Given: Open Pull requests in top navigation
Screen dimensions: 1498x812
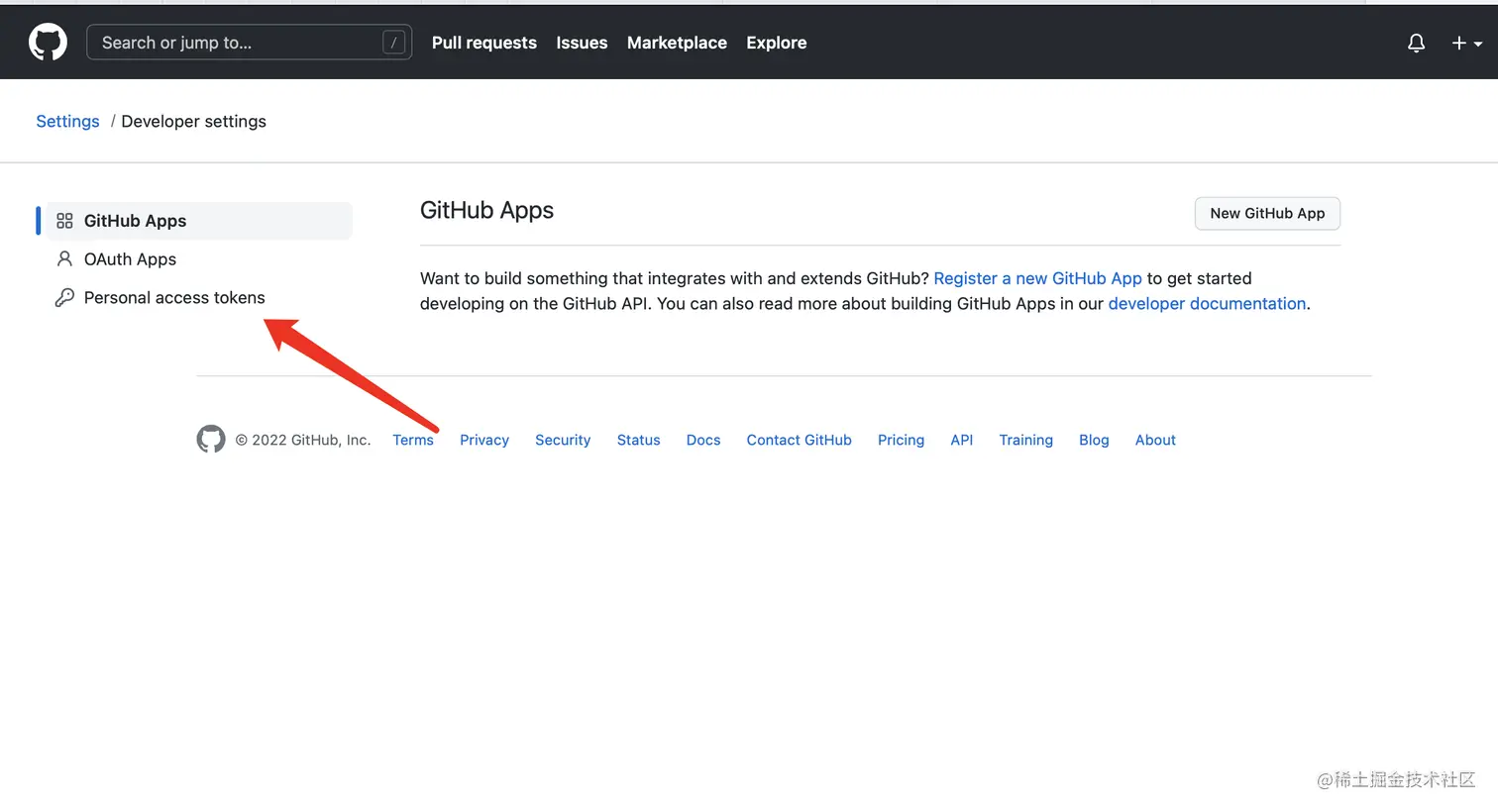Looking at the screenshot, I should click(x=484, y=43).
